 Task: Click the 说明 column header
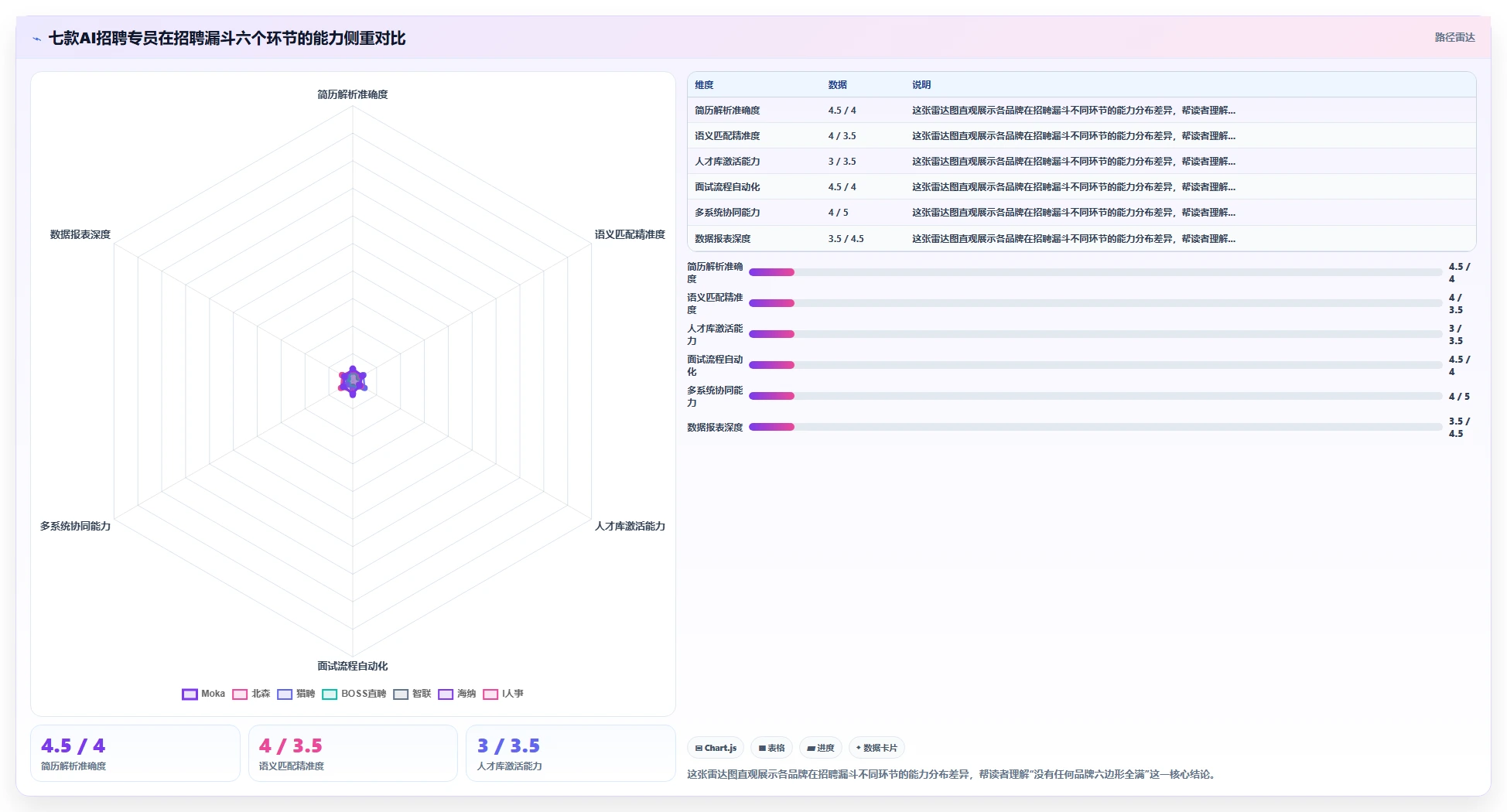tap(921, 85)
